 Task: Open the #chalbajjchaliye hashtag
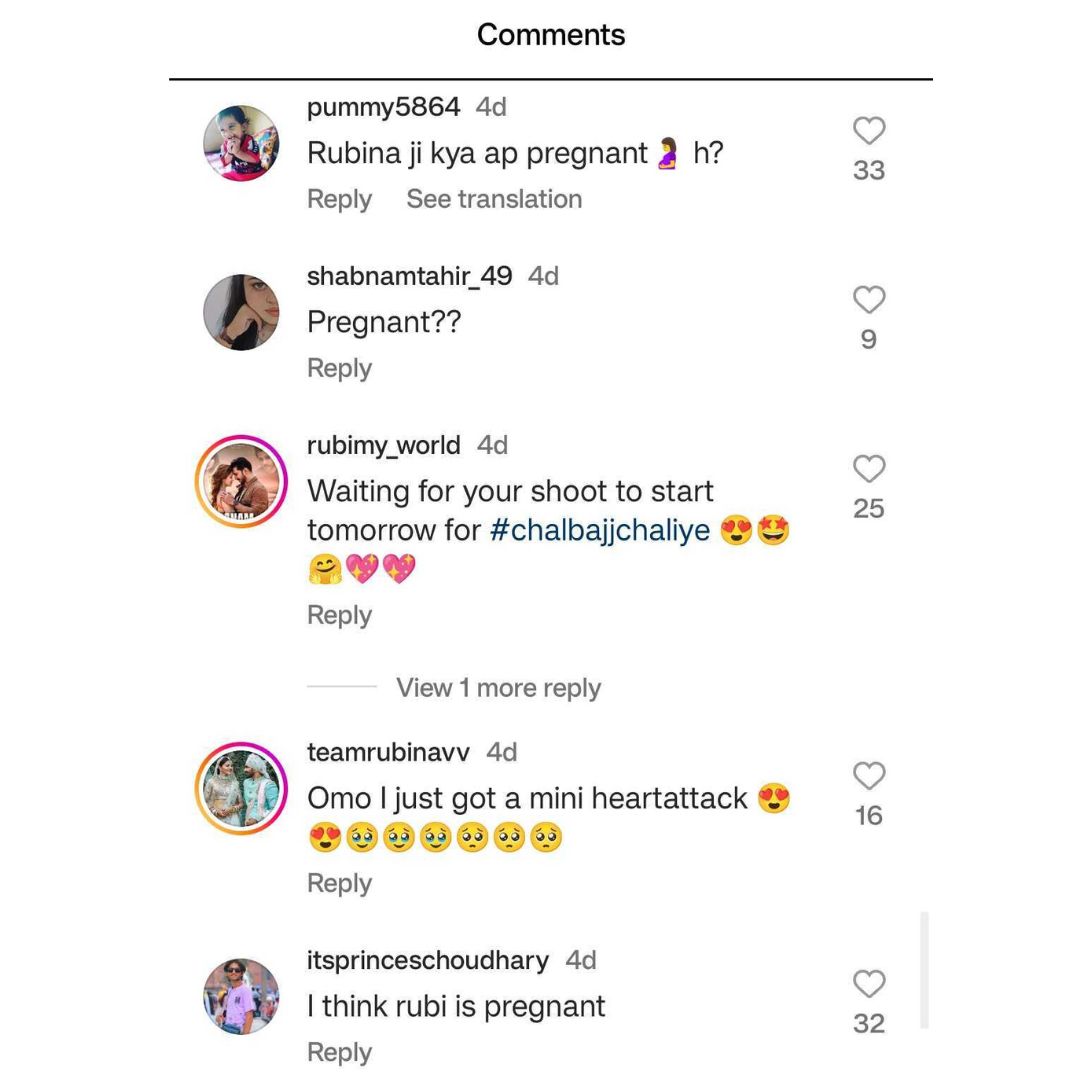click(600, 531)
